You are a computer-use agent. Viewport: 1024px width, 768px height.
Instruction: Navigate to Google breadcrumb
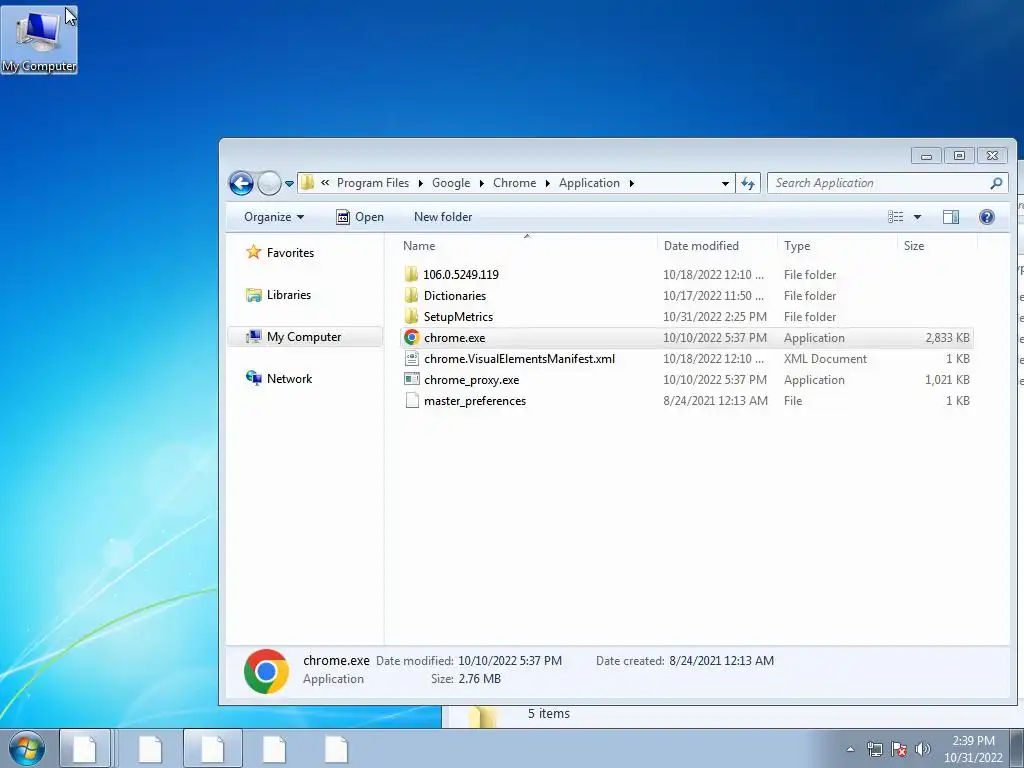(451, 183)
